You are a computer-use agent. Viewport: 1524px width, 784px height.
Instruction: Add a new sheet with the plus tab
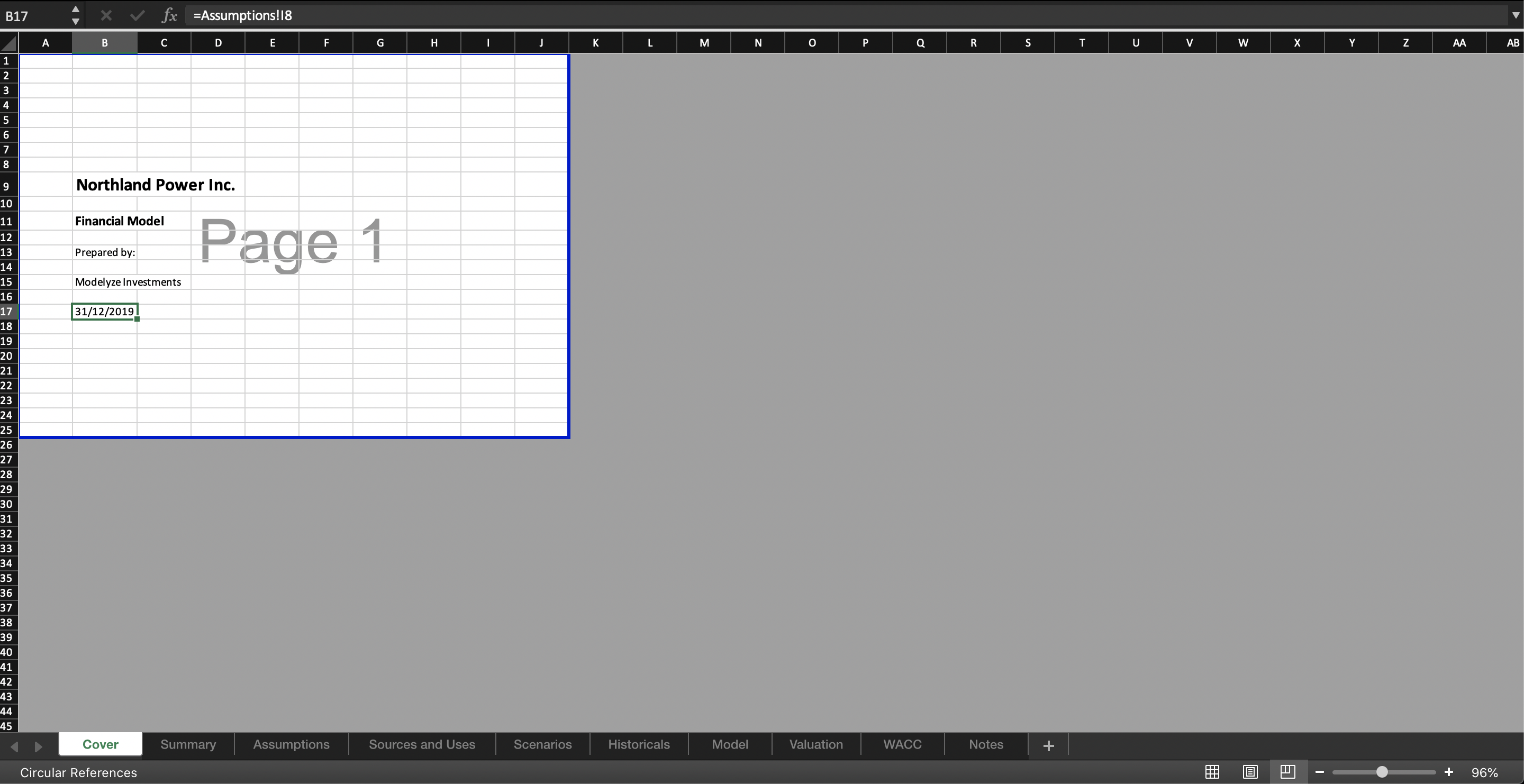click(x=1048, y=745)
